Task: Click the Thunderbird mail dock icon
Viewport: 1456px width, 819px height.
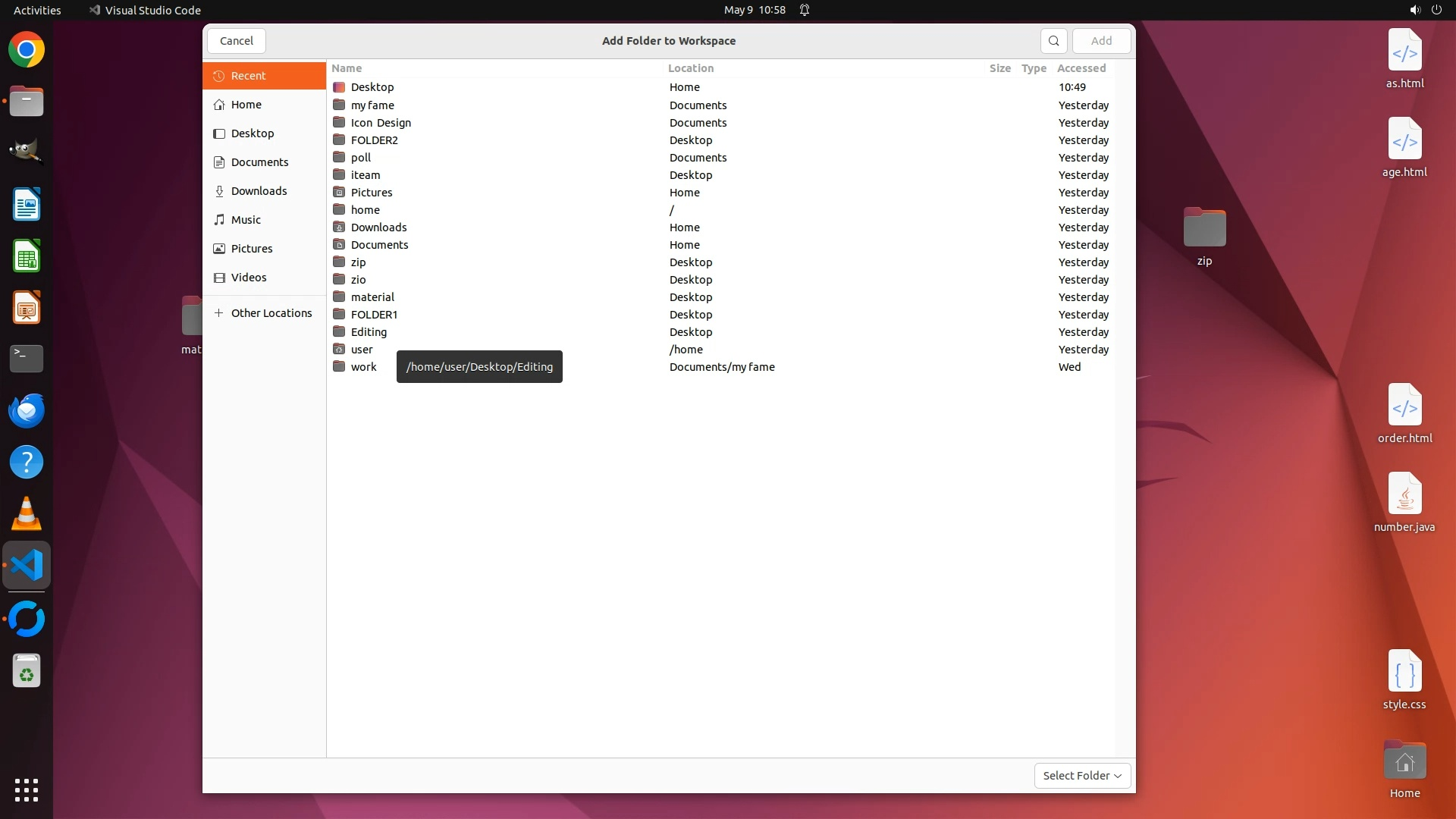Action: [27, 410]
